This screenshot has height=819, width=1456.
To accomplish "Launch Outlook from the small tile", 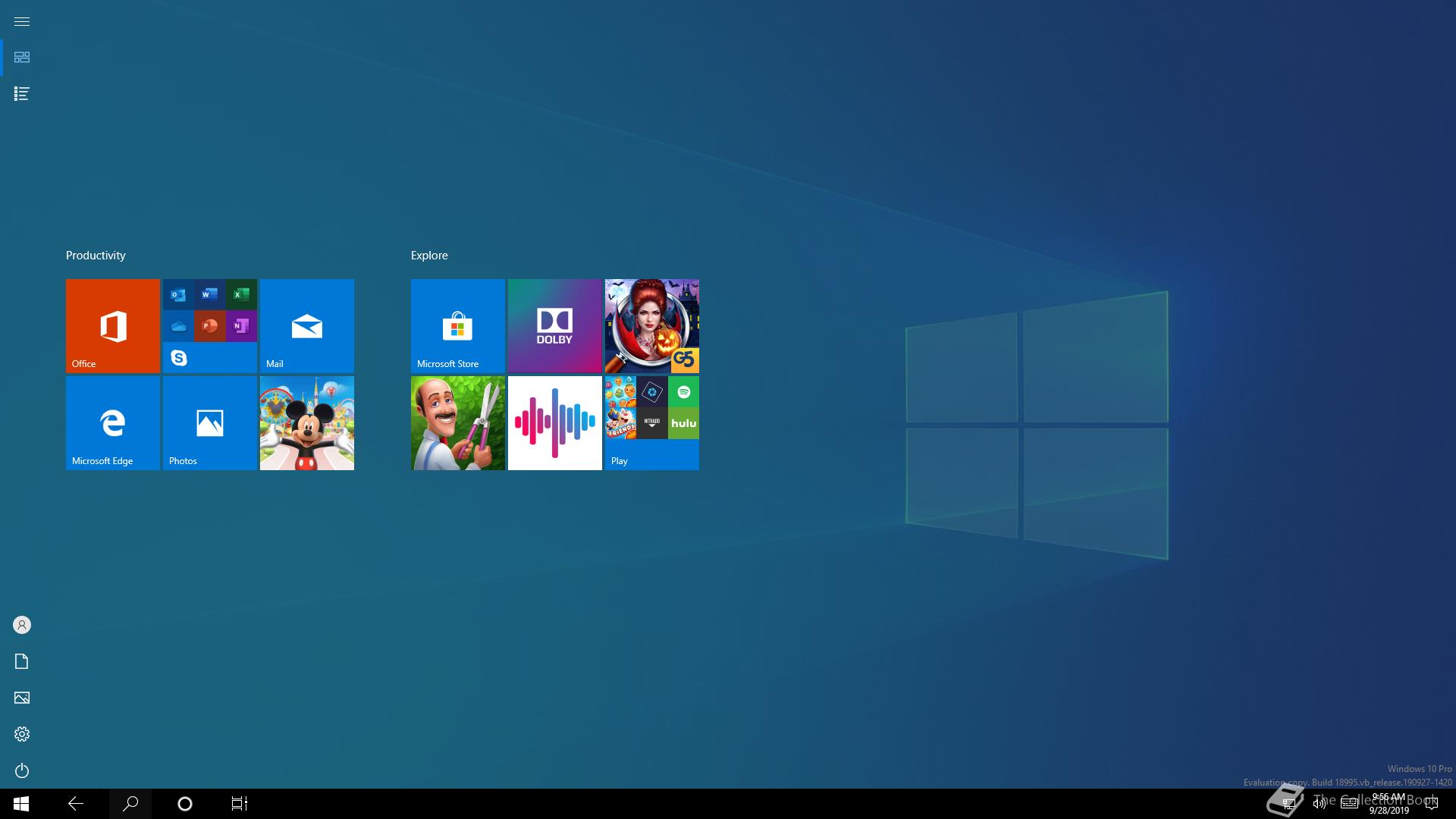I will [x=178, y=294].
